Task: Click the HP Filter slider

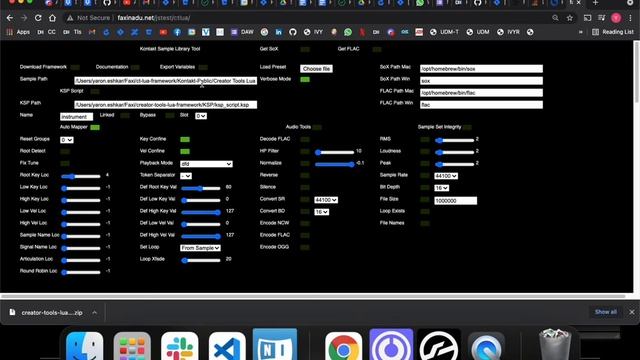Action: [x=335, y=152]
